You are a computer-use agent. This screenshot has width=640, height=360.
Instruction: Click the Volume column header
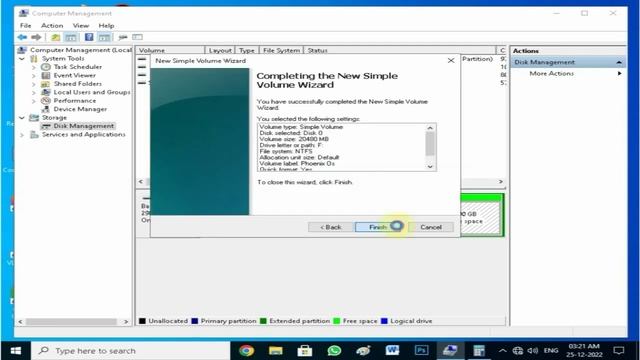[170, 50]
